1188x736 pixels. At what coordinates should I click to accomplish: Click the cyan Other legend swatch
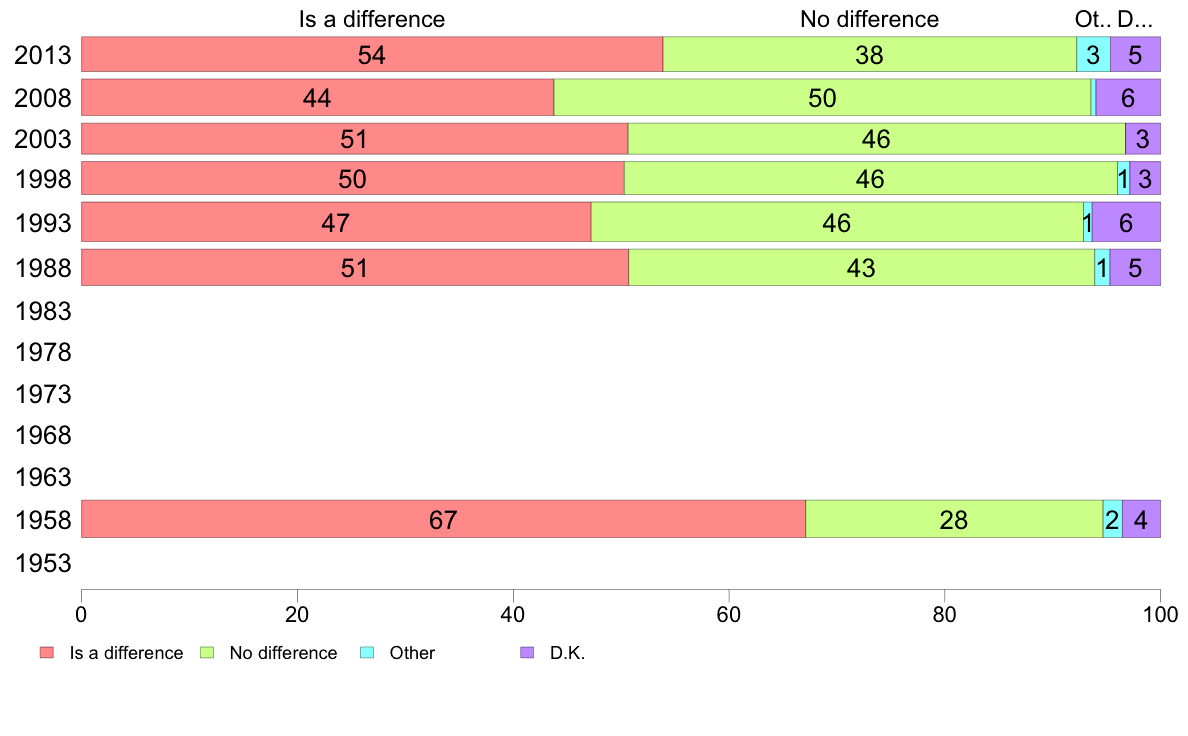tap(367, 653)
